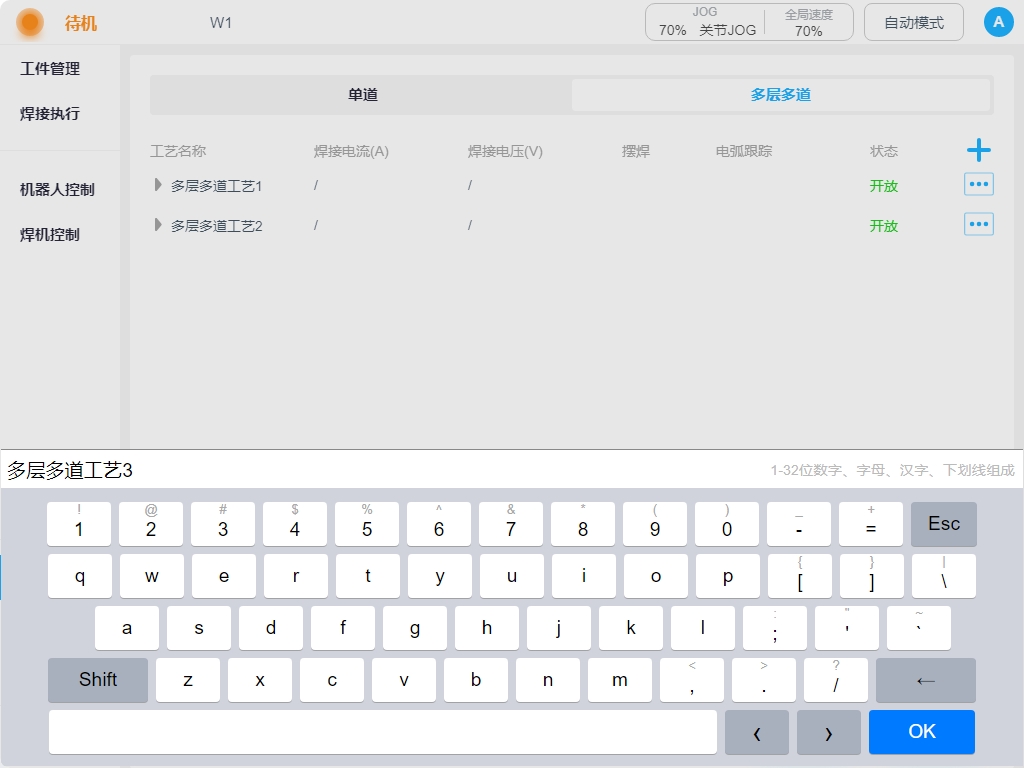Move cursor right with keyboard arrow

tap(828, 732)
